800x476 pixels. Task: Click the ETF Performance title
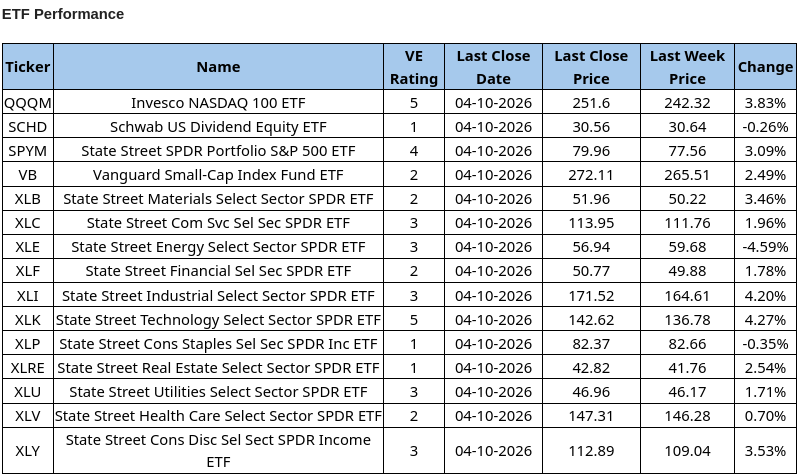(x=63, y=14)
